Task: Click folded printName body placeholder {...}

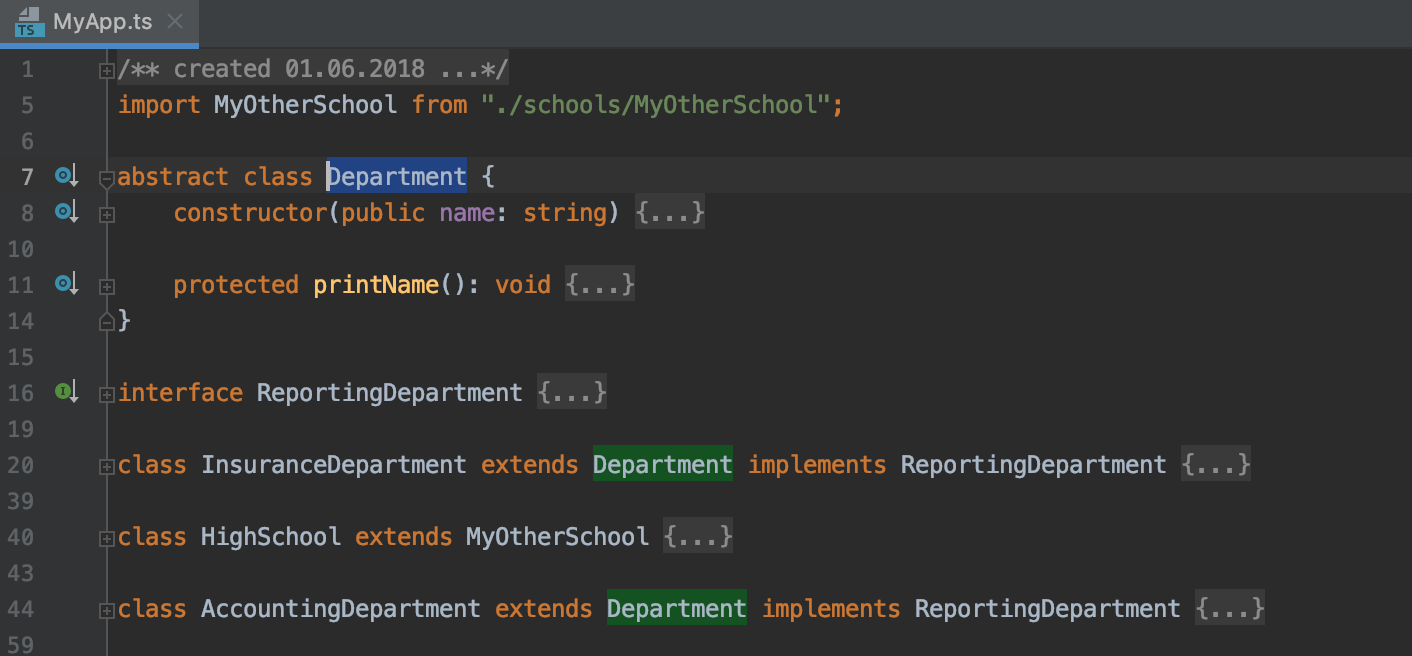Action: coord(600,285)
